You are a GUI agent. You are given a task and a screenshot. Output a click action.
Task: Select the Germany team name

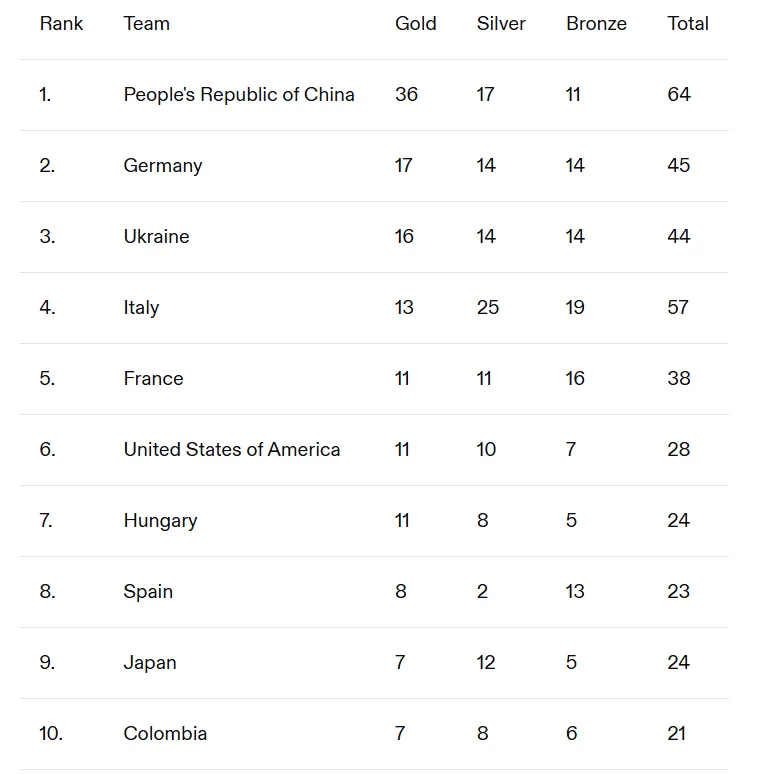point(163,166)
